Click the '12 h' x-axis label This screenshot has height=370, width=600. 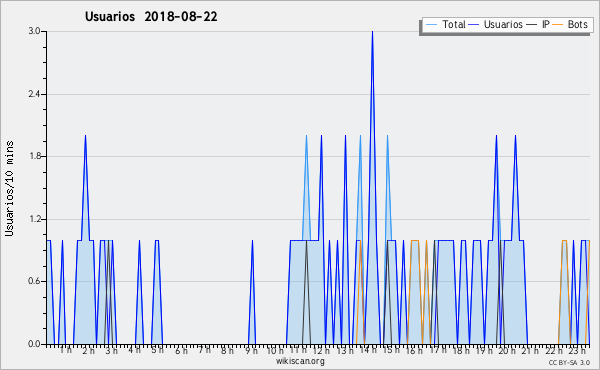click(321, 351)
